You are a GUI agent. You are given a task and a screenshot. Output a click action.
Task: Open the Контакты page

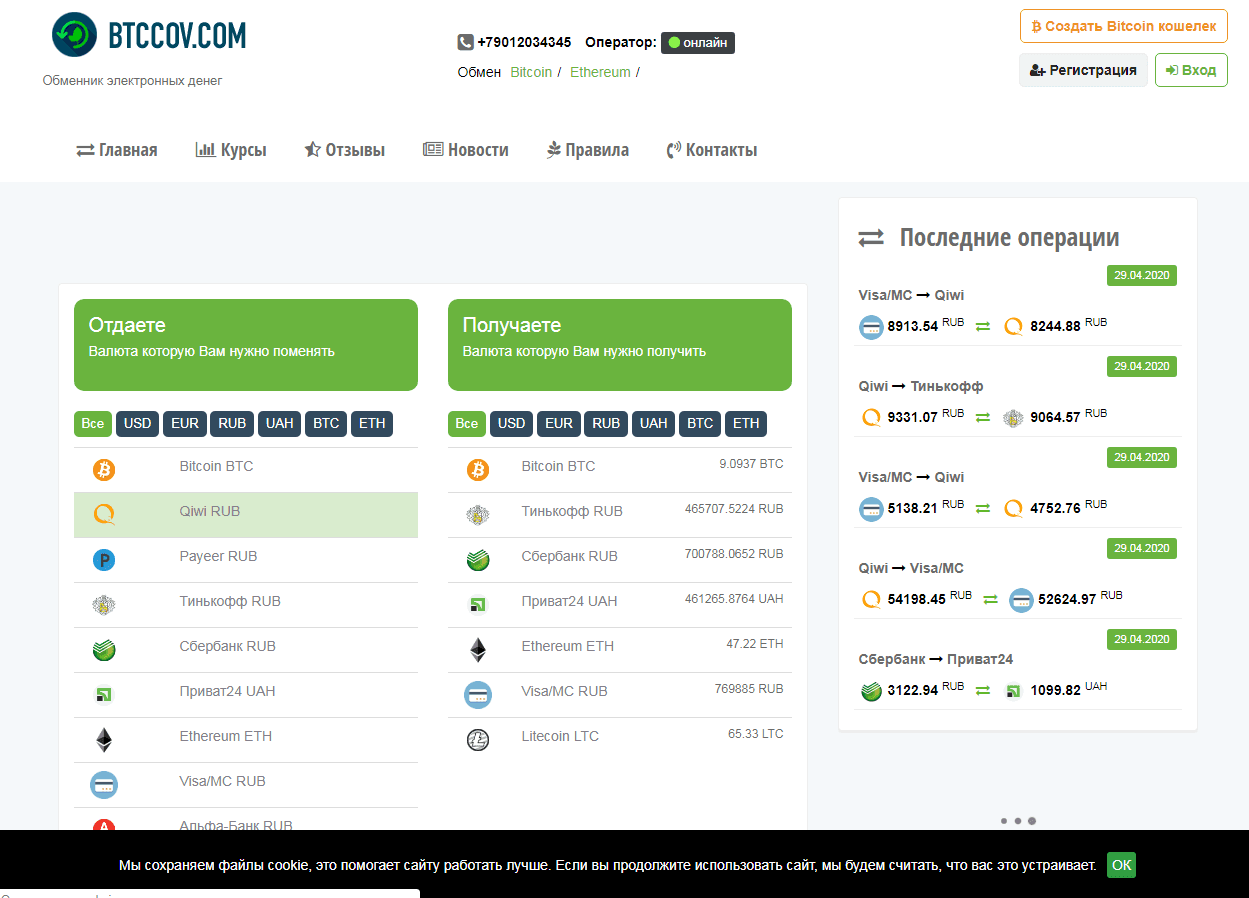(x=711, y=150)
